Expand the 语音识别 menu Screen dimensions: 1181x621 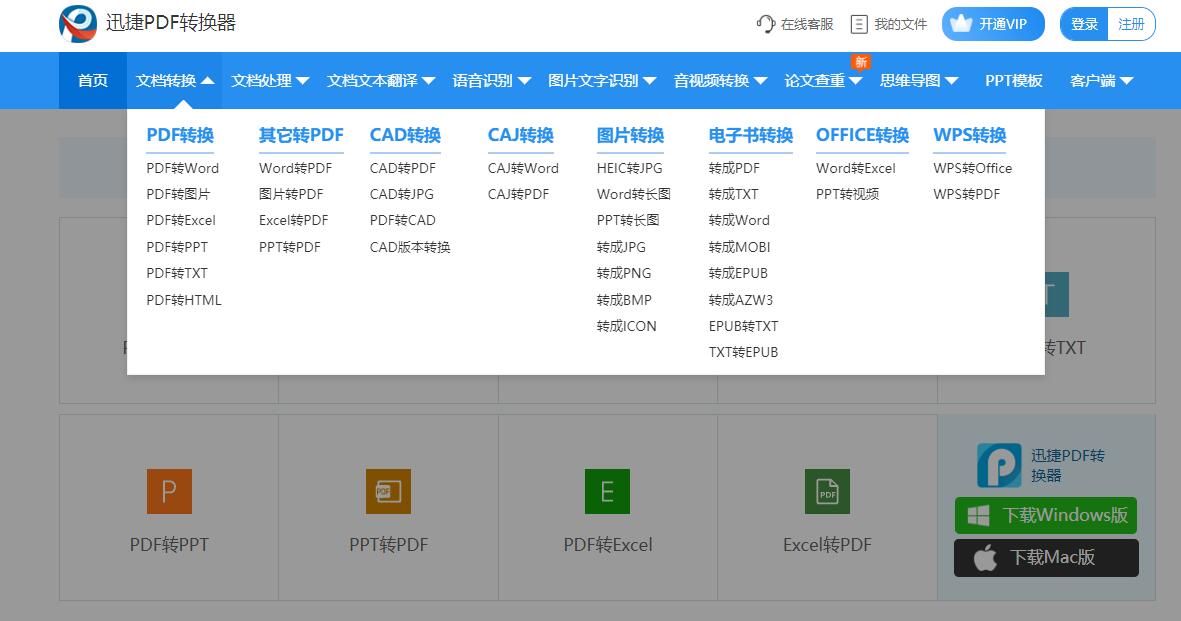coord(491,81)
